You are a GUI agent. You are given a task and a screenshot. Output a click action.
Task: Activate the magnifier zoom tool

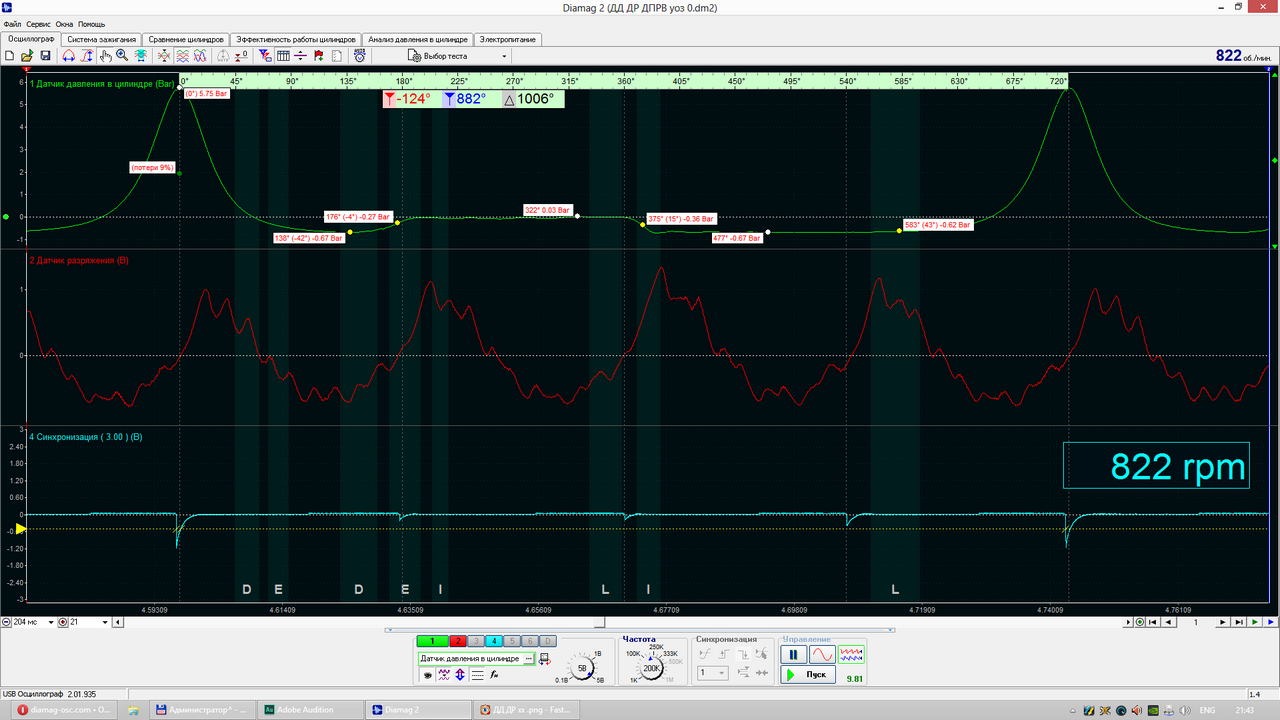coord(122,56)
